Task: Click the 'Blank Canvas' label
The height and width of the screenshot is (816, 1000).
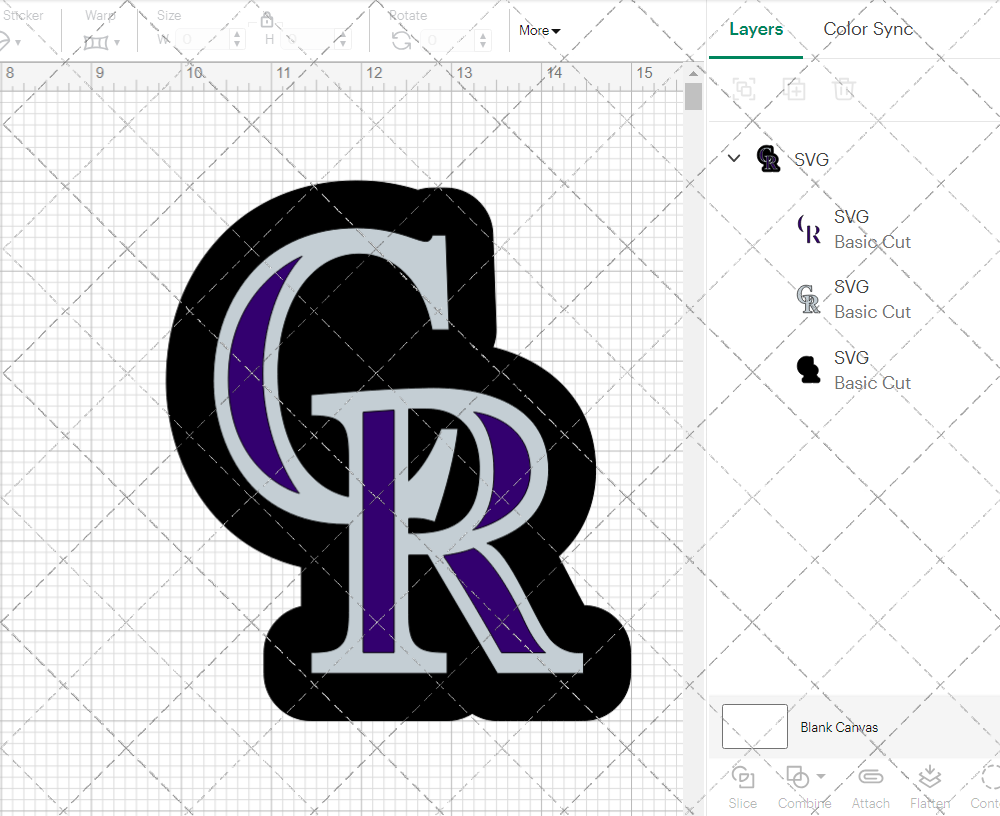Action: [x=839, y=727]
